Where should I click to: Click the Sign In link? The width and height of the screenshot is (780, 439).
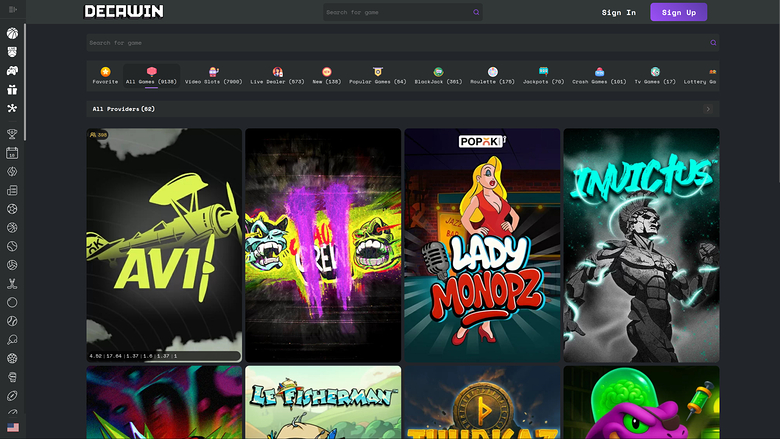point(618,13)
